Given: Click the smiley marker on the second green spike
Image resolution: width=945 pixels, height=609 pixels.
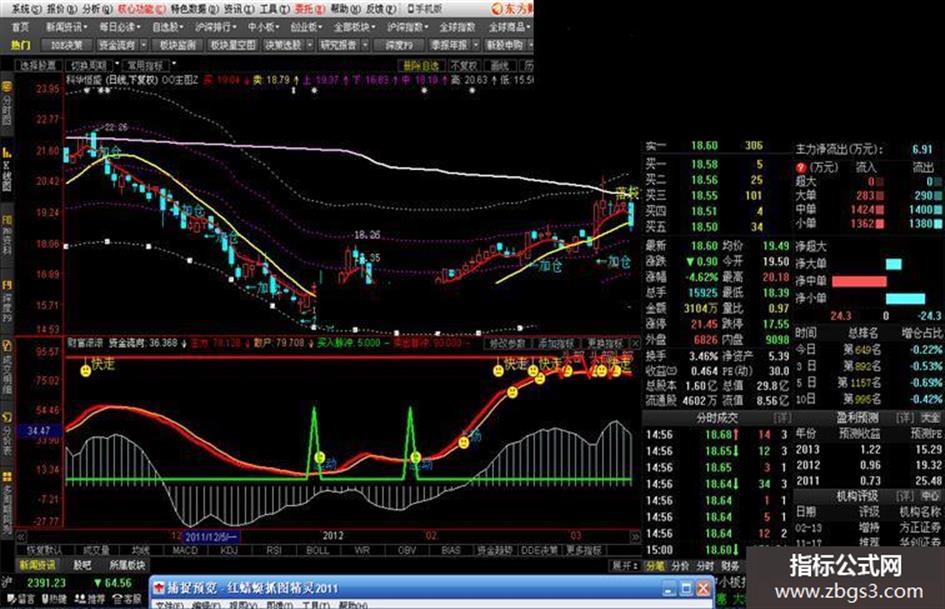Looking at the screenshot, I should [415, 458].
